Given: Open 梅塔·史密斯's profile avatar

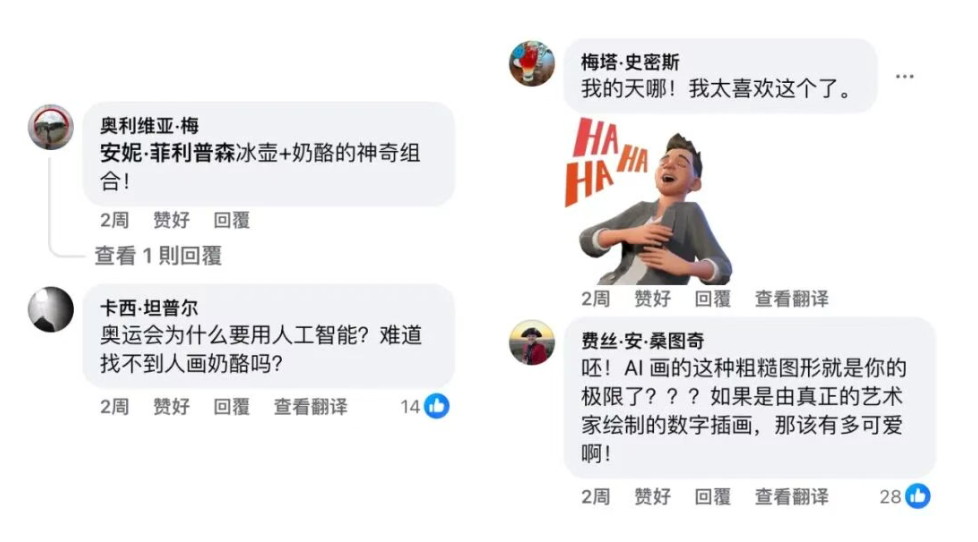Looking at the screenshot, I should click(x=532, y=64).
